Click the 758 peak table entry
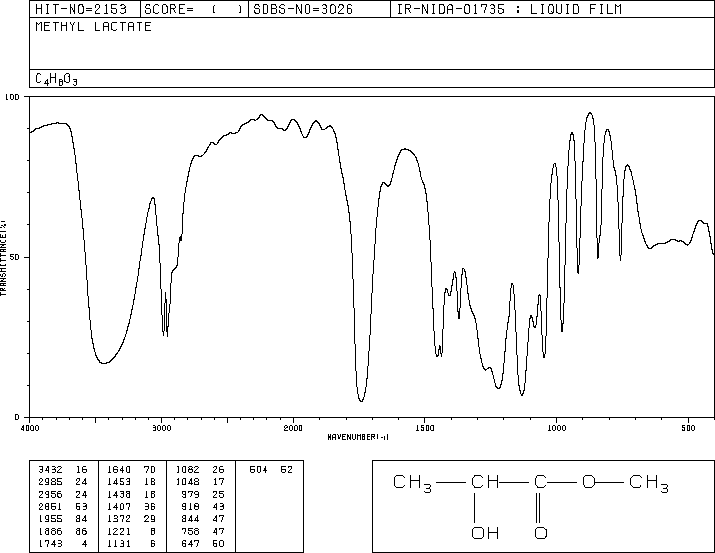This screenshot has height=553, width=715. pyautogui.click(x=191, y=531)
